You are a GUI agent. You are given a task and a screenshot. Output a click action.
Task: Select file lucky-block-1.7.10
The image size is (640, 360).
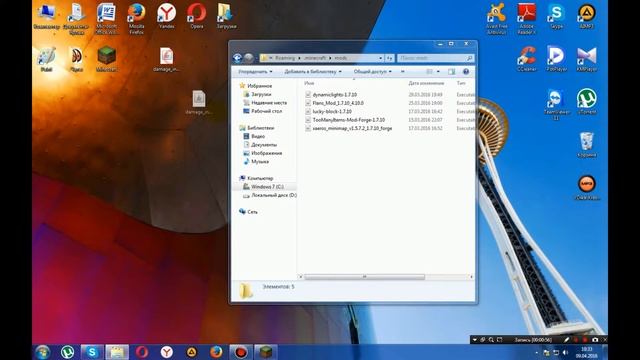pos(332,111)
